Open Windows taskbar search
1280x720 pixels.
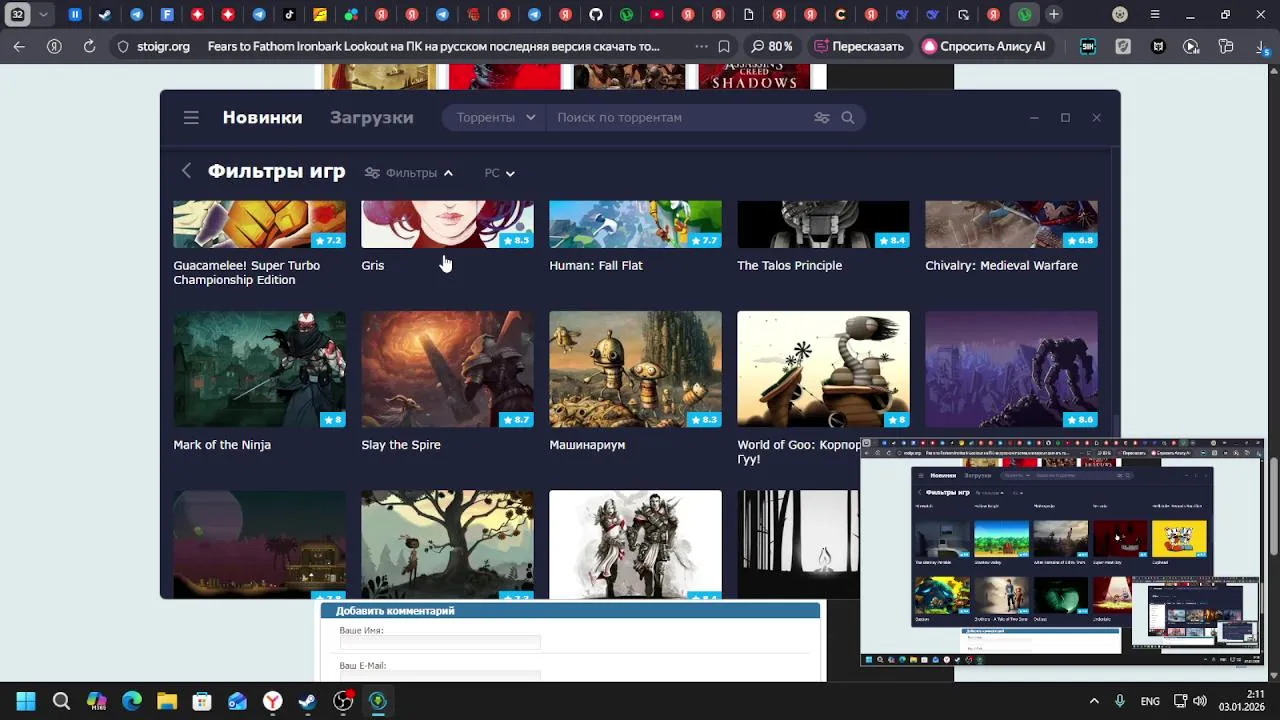pyautogui.click(x=61, y=701)
